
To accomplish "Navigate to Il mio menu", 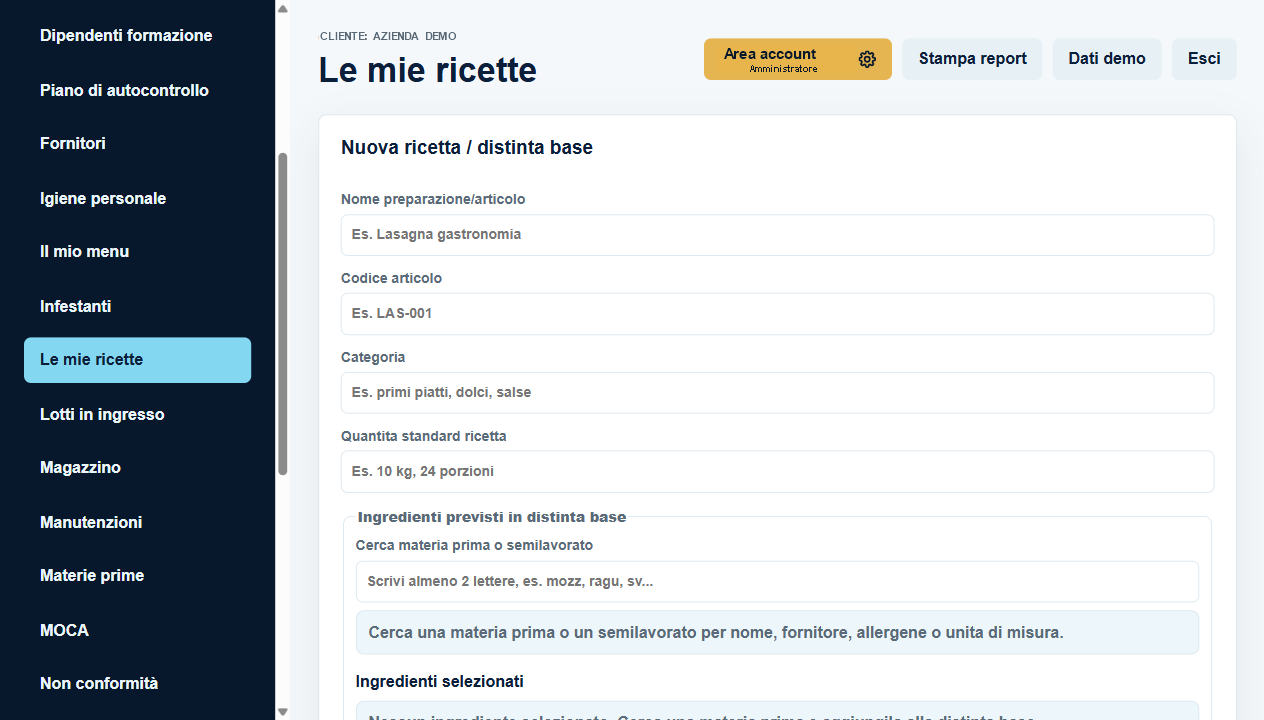I will pos(137,252).
